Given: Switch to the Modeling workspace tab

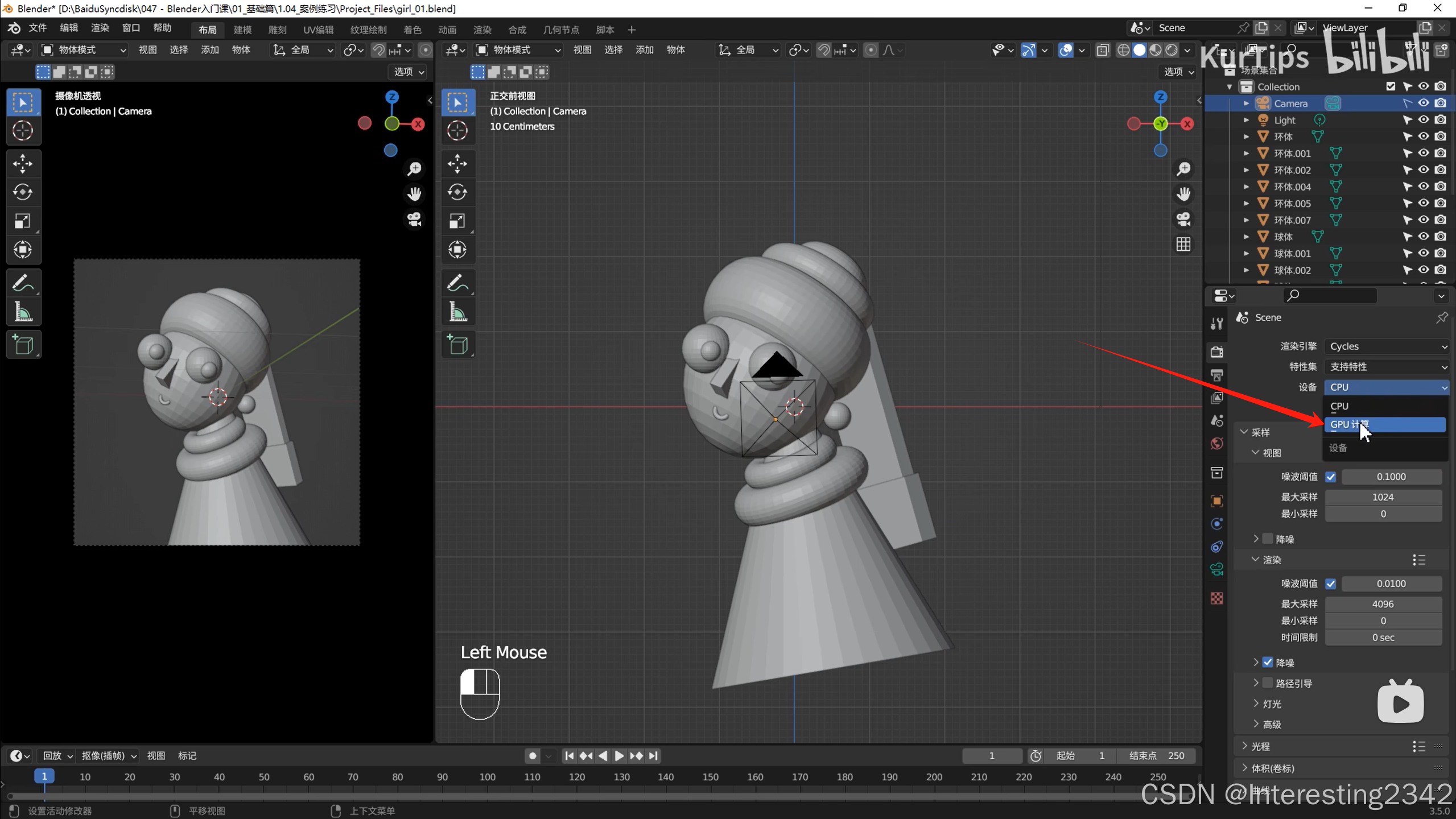Looking at the screenshot, I should tap(242, 30).
